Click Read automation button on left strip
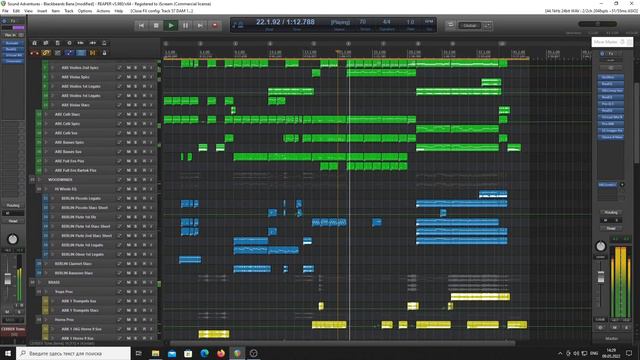 (x=13, y=221)
